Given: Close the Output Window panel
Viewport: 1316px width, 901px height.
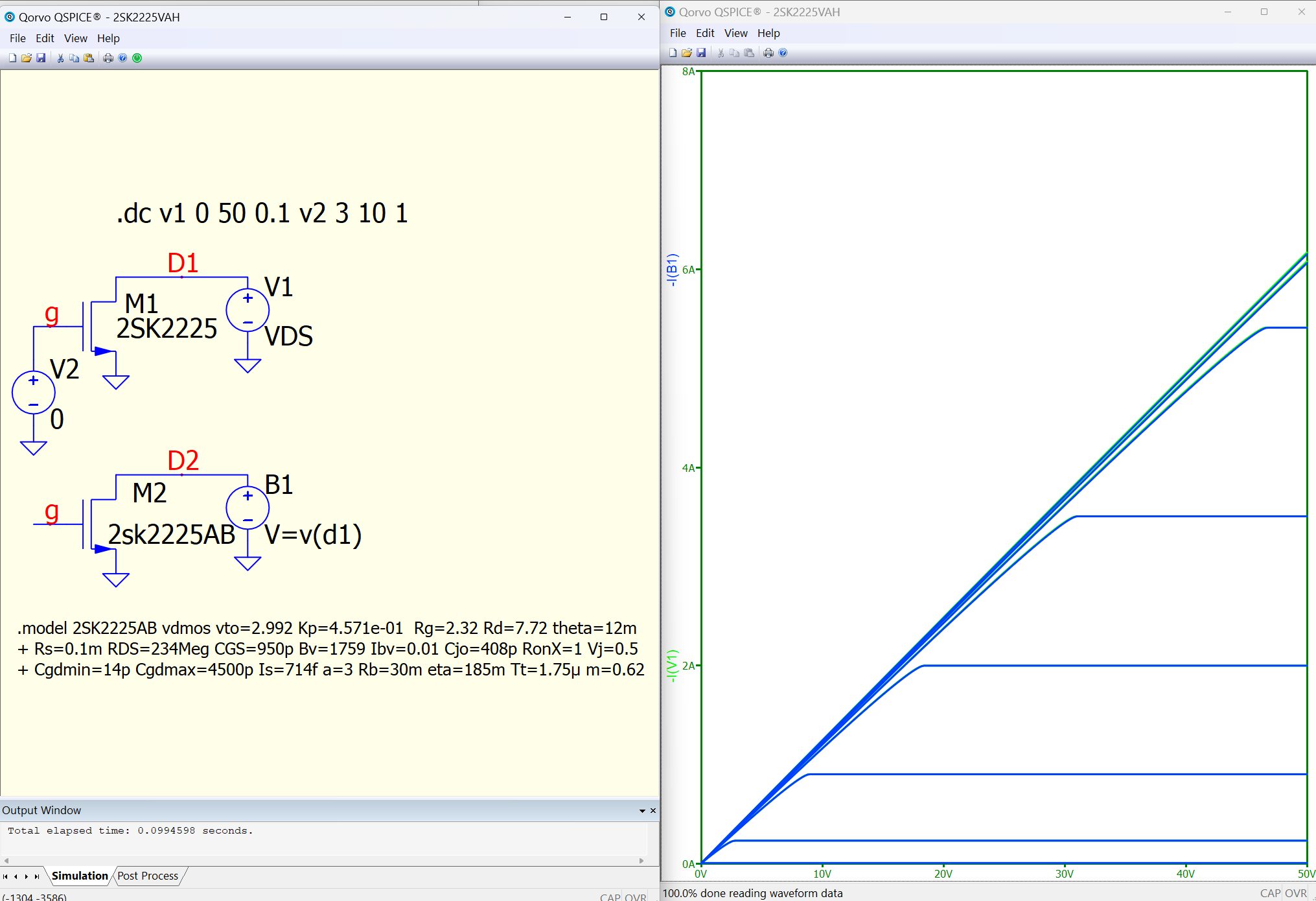Looking at the screenshot, I should [x=653, y=811].
